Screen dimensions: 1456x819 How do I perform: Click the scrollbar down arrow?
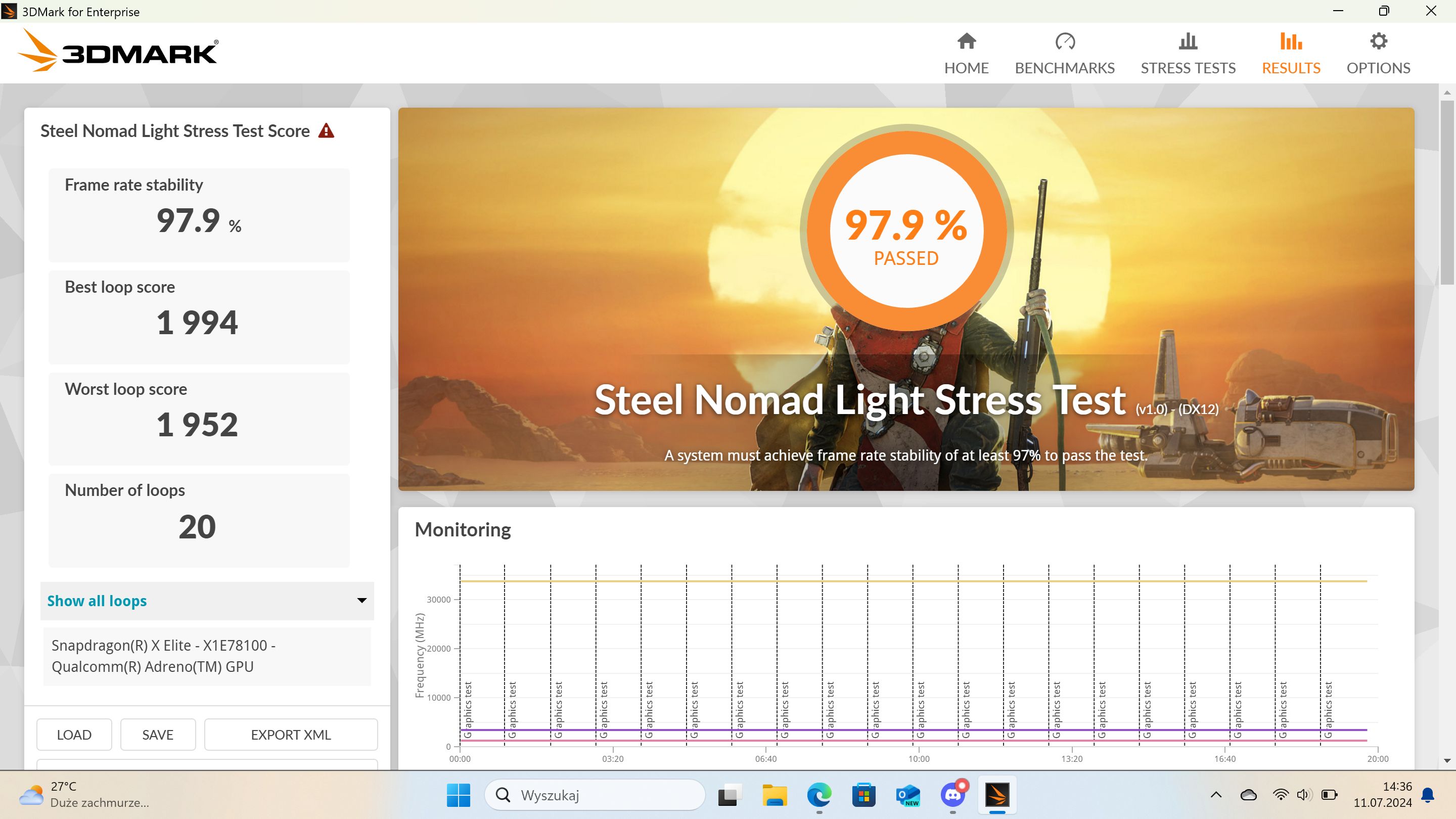click(x=1447, y=761)
